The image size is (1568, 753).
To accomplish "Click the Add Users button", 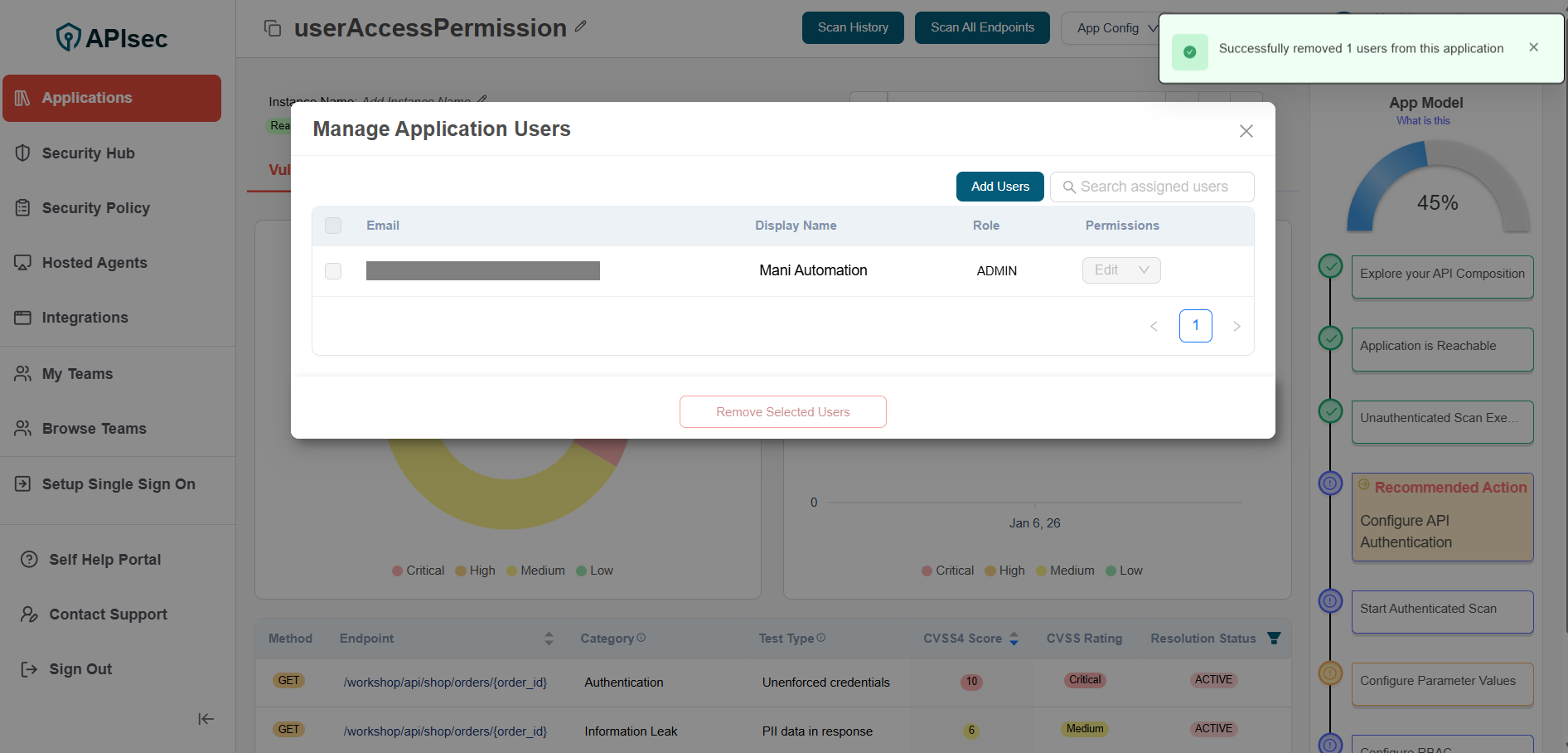I will [x=999, y=187].
